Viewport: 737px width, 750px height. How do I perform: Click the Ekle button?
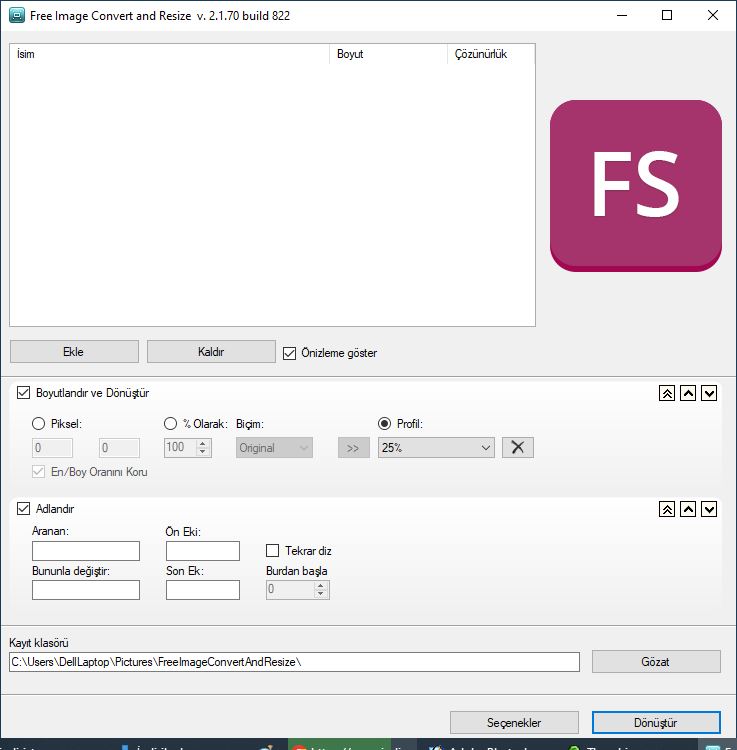click(x=74, y=352)
